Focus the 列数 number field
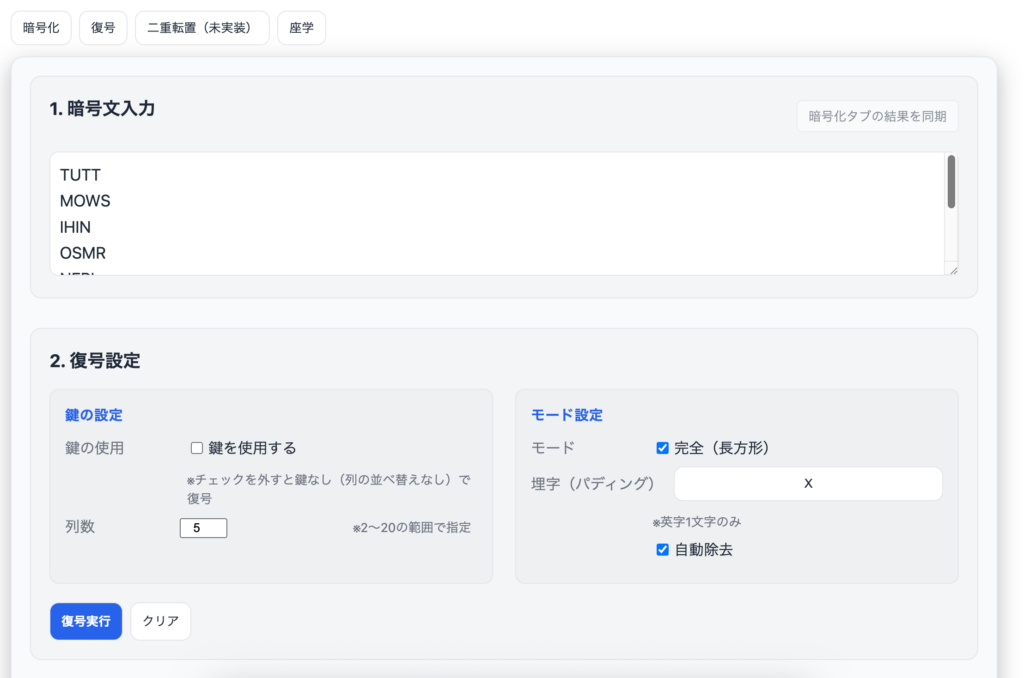This screenshot has width=1024, height=678. pyautogui.click(x=203, y=527)
